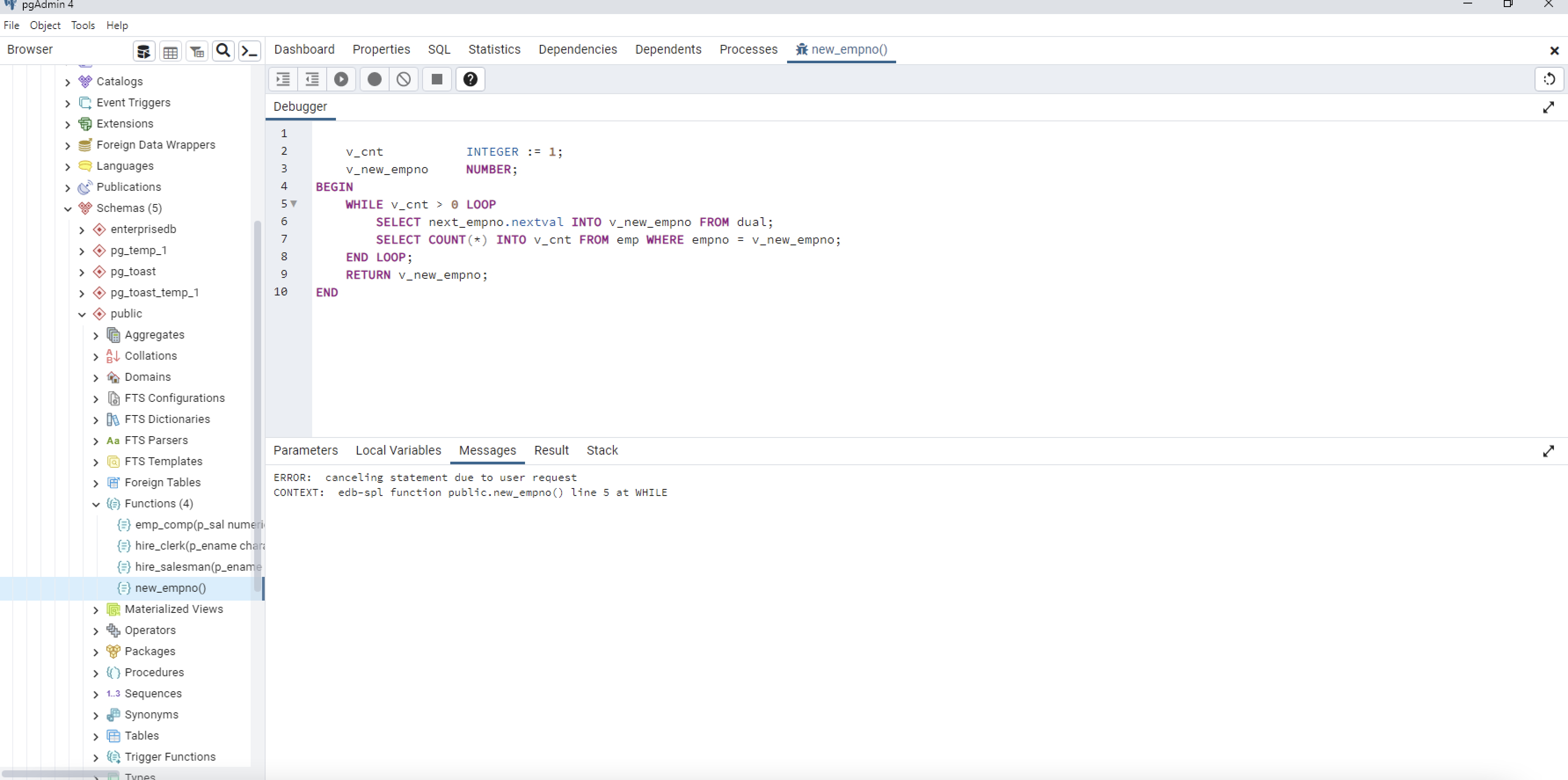Expand the Trigger Functions tree node
The image size is (1568, 780).
point(95,758)
